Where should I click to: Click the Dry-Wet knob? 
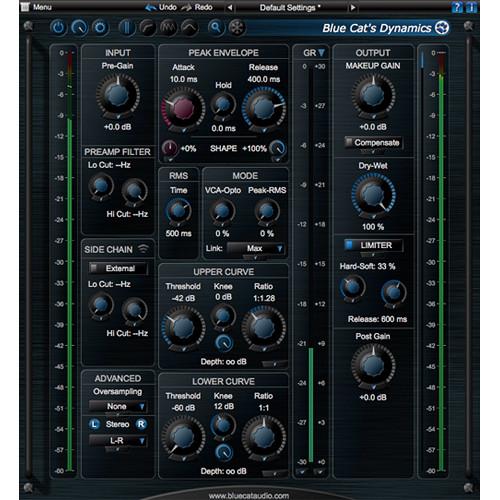pyautogui.click(x=373, y=195)
